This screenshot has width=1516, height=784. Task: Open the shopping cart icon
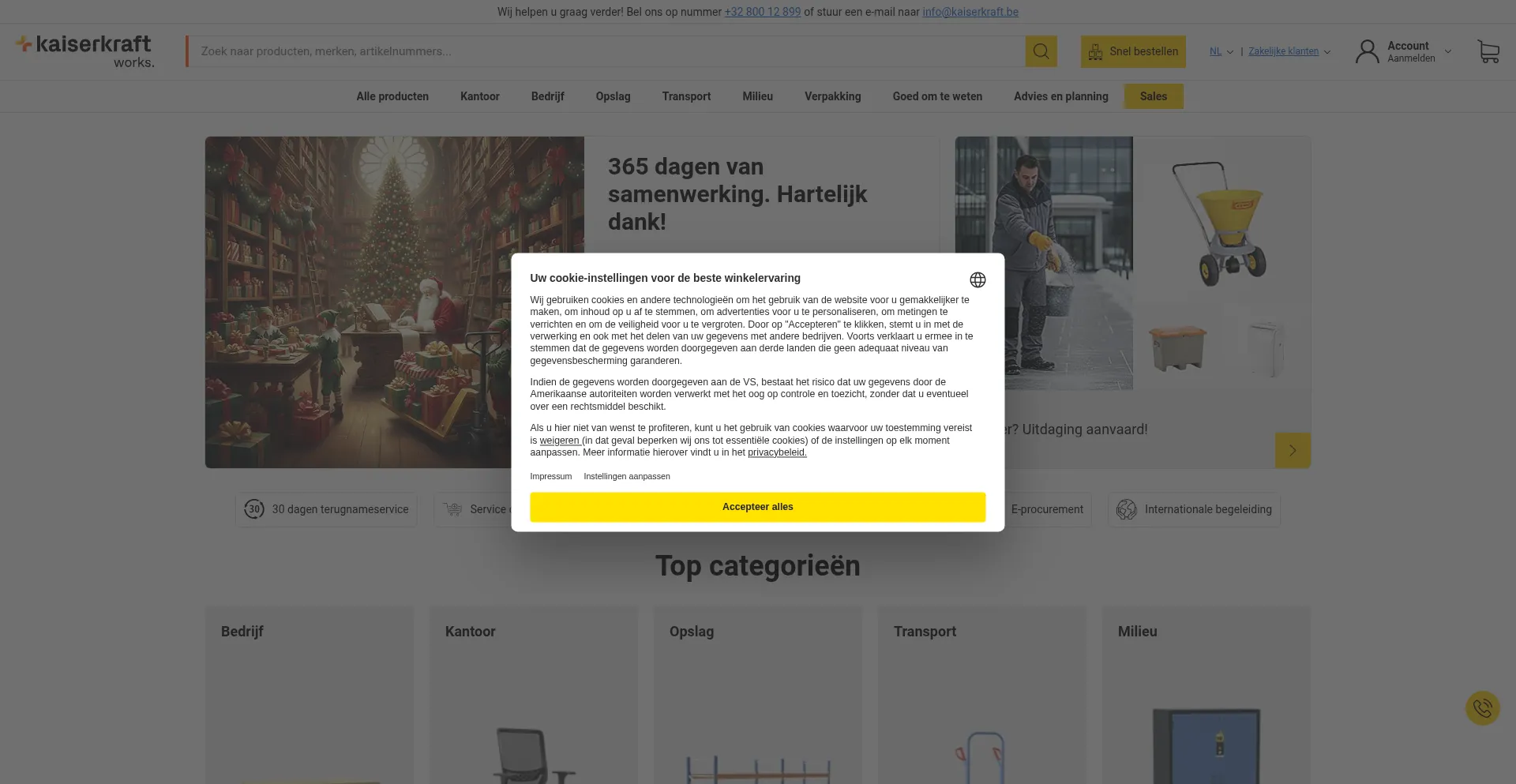coord(1488,52)
